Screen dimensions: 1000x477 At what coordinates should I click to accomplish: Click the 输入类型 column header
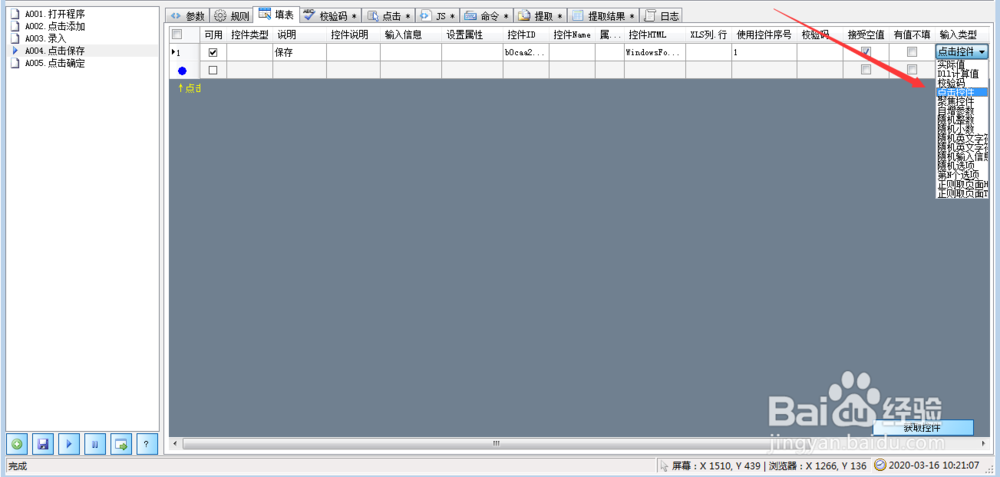coord(962,34)
